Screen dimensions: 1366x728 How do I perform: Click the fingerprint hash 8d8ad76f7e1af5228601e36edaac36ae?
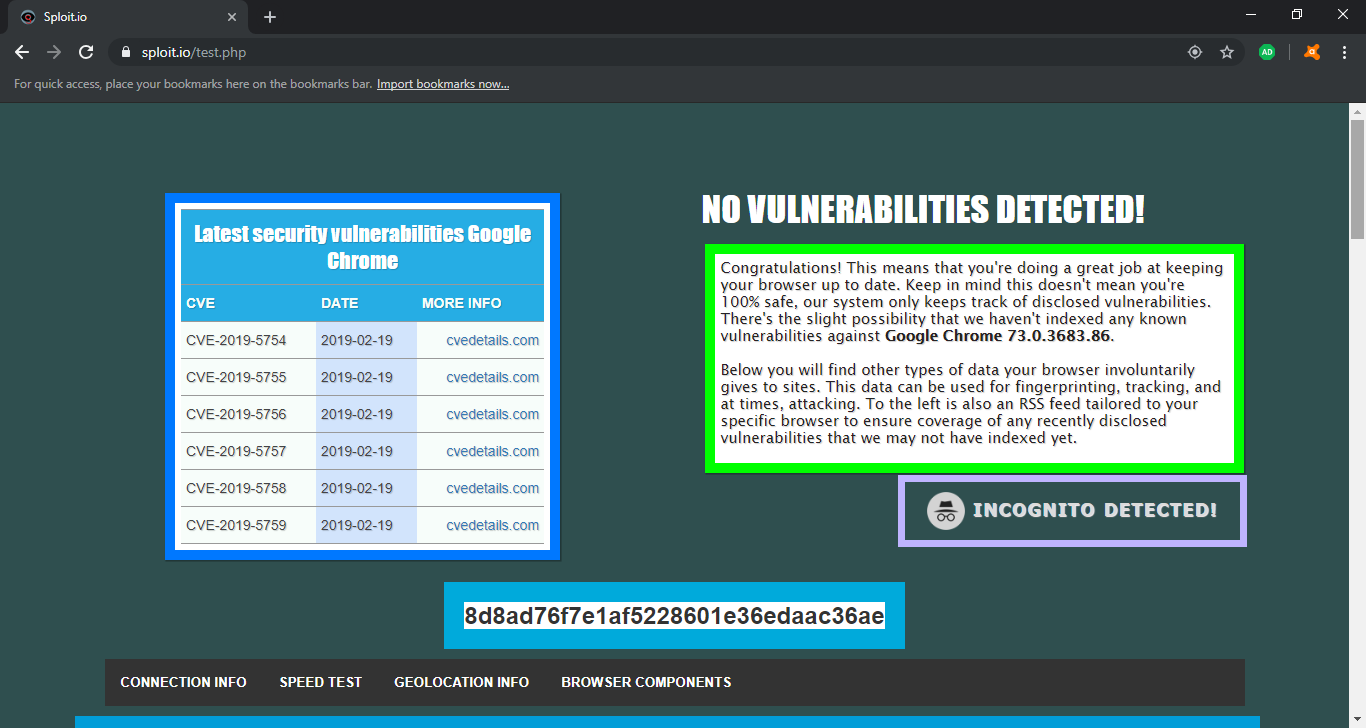674,616
